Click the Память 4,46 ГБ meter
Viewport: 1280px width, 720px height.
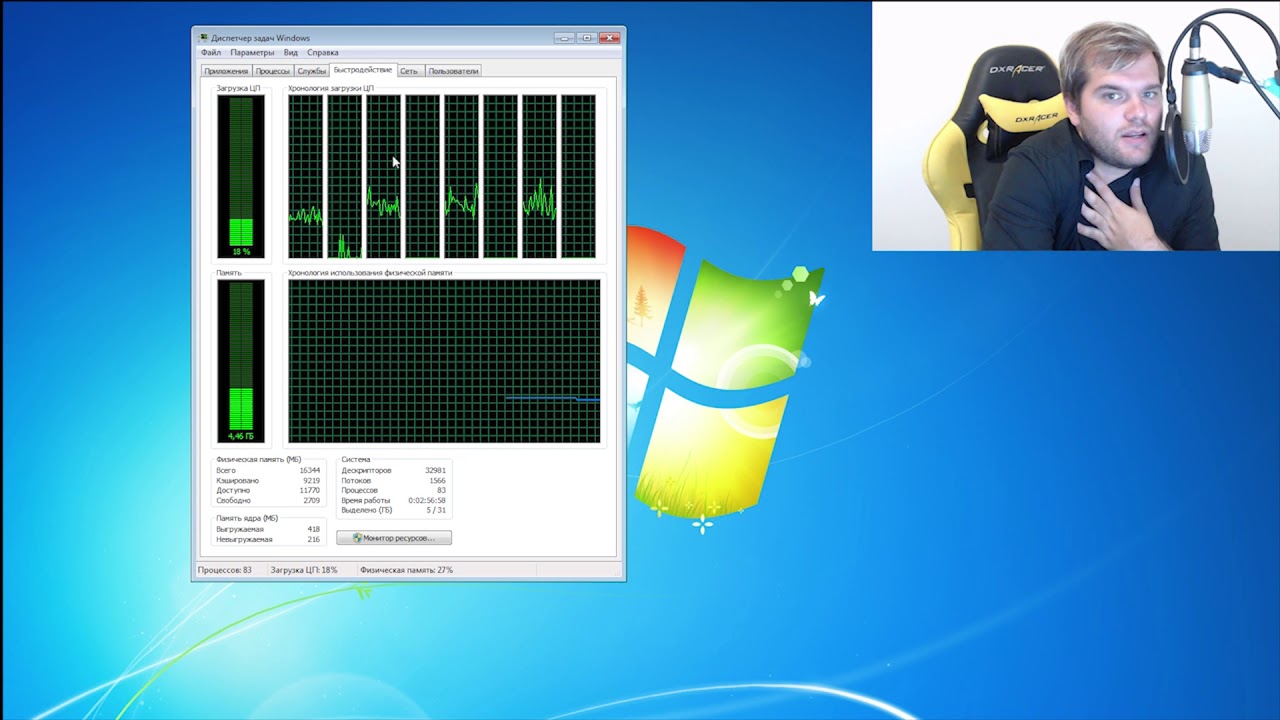click(x=241, y=361)
